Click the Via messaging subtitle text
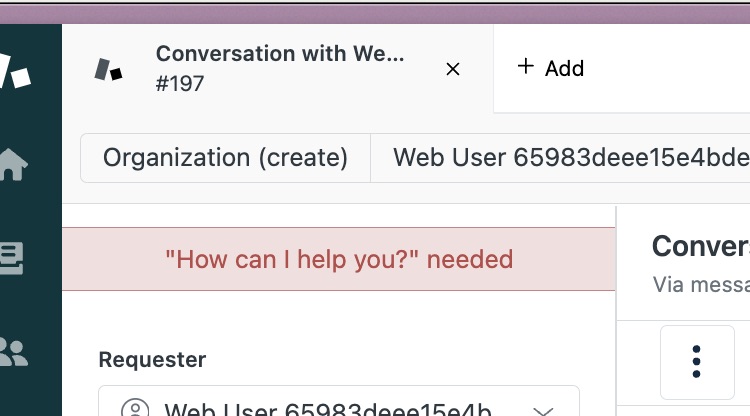The image size is (750, 416). (701, 285)
